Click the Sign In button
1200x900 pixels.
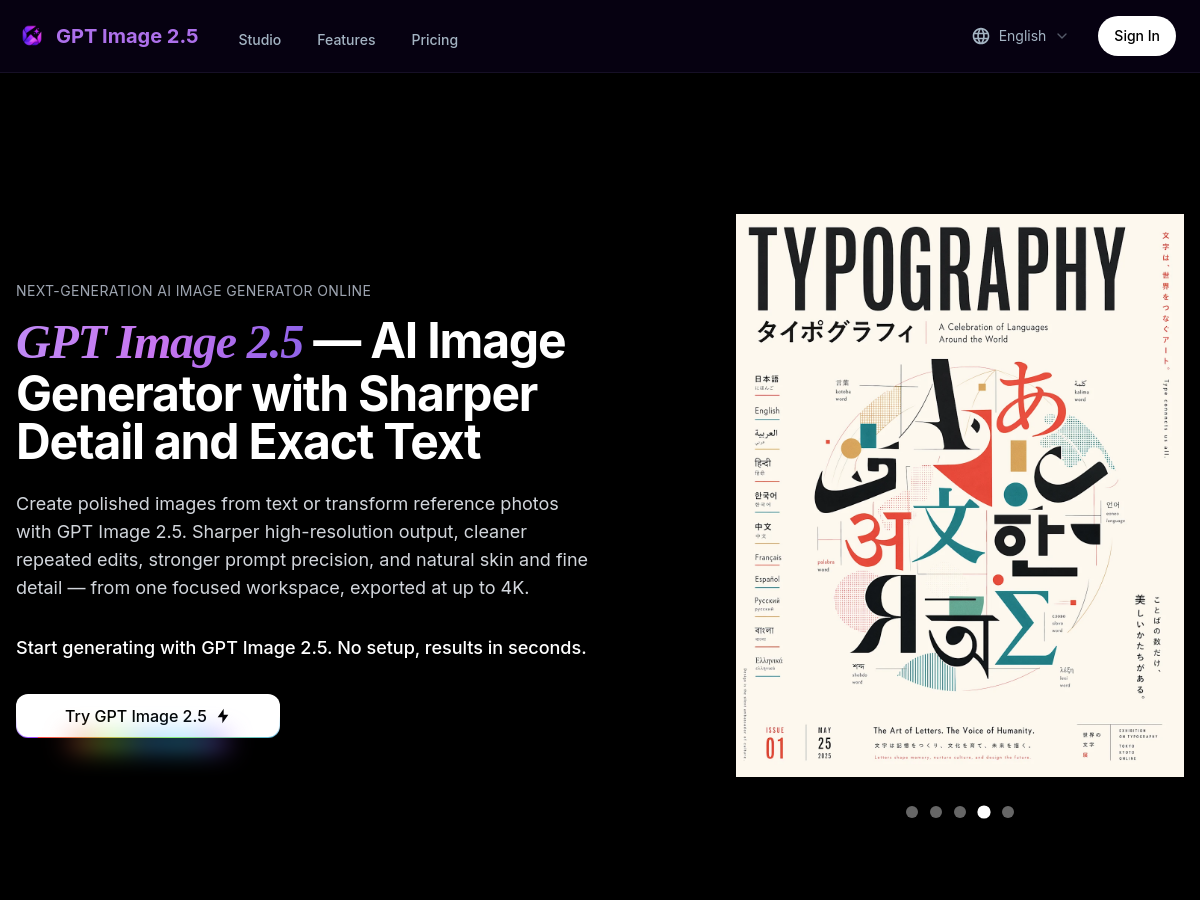pyautogui.click(x=1137, y=36)
